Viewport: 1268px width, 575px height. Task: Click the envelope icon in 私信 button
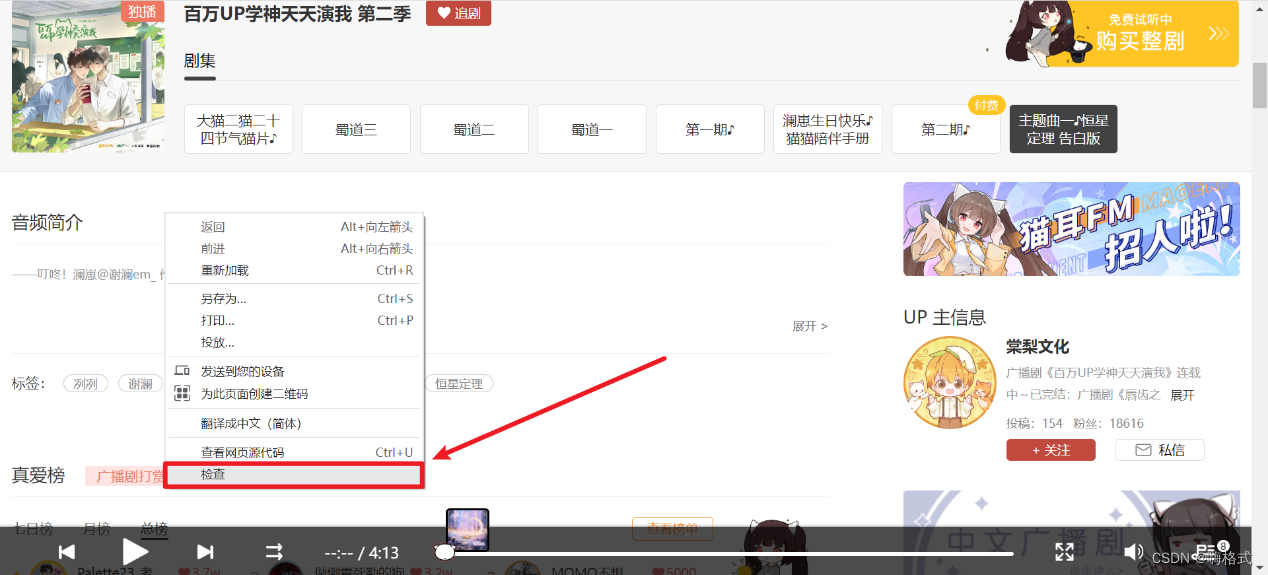click(x=1143, y=450)
